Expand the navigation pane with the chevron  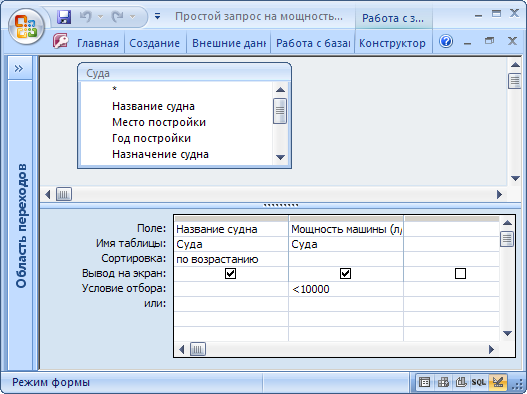pyautogui.click(x=19, y=68)
